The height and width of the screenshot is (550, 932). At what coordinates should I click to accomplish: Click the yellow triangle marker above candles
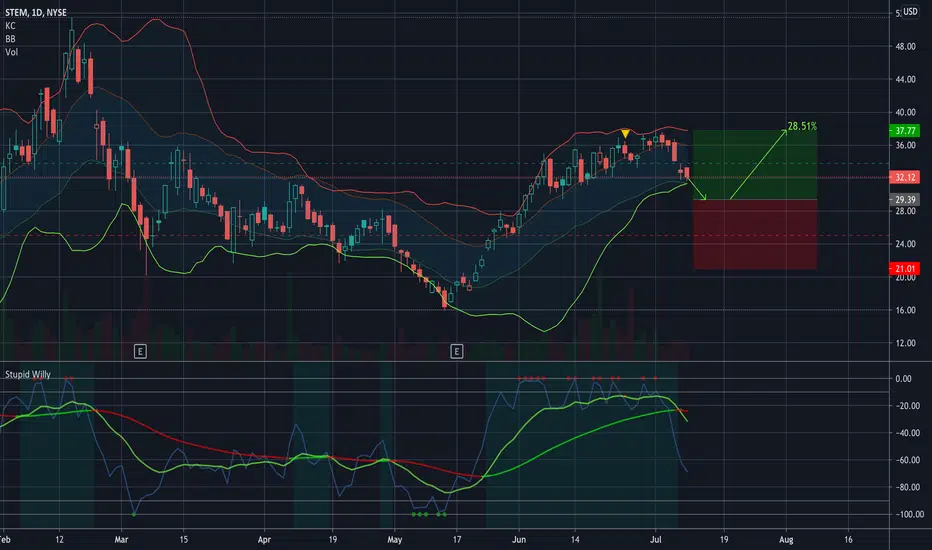tap(625, 134)
